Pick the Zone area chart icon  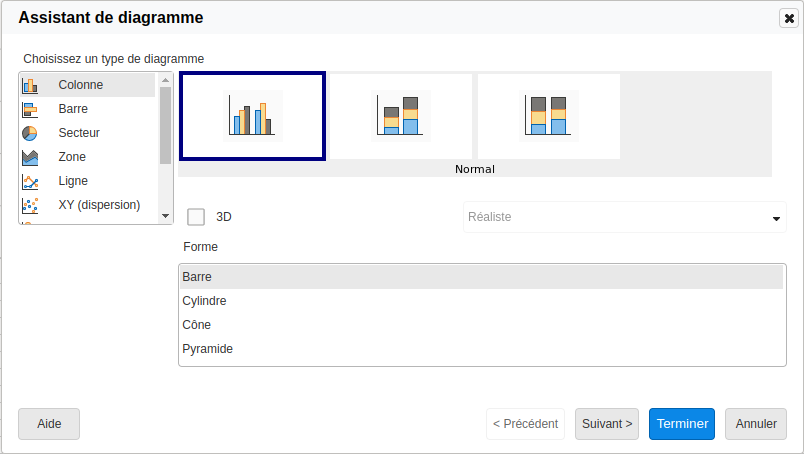click(30, 157)
